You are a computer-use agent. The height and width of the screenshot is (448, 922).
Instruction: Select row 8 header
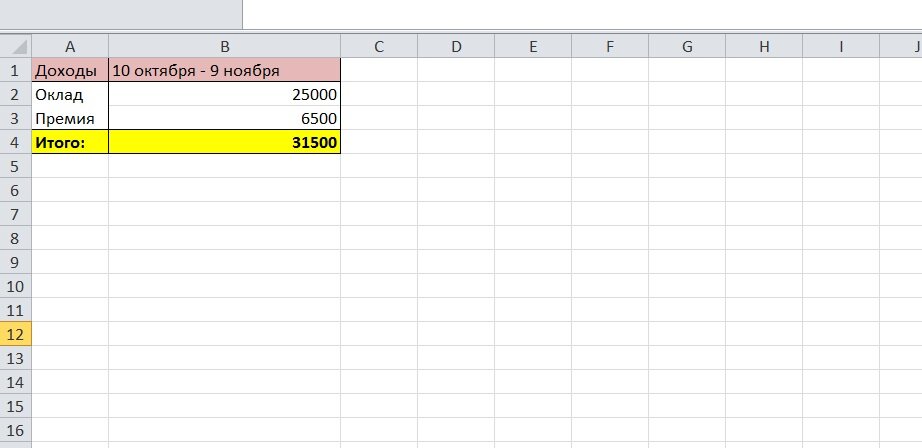tap(15, 238)
